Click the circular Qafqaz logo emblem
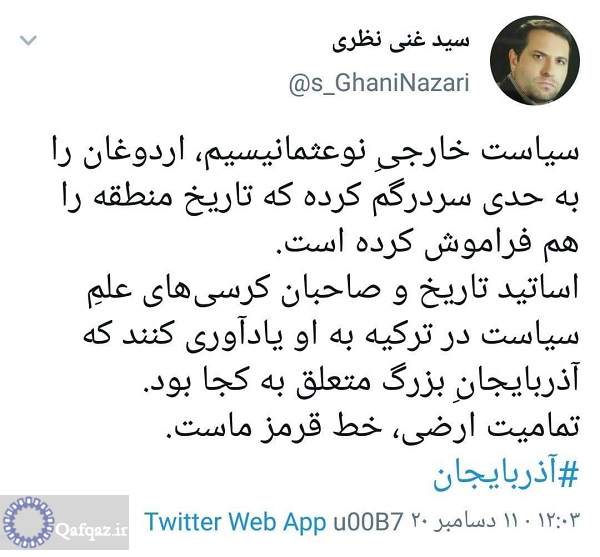This screenshot has height=557, width=600. 28,522
